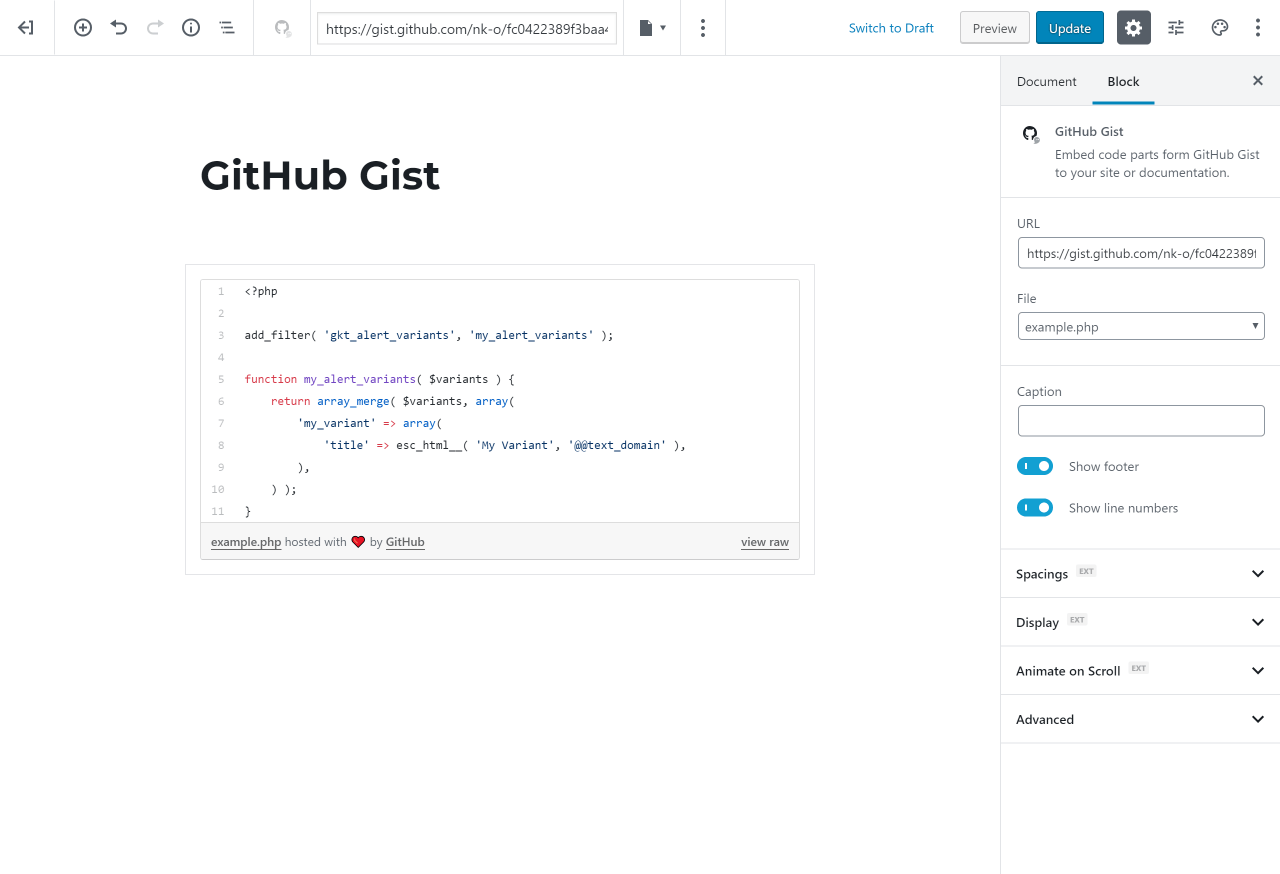Edit the gist URL field in block toolbar
Image resolution: width=1280 pixels, height=874 pixels.
pos(467,29)
